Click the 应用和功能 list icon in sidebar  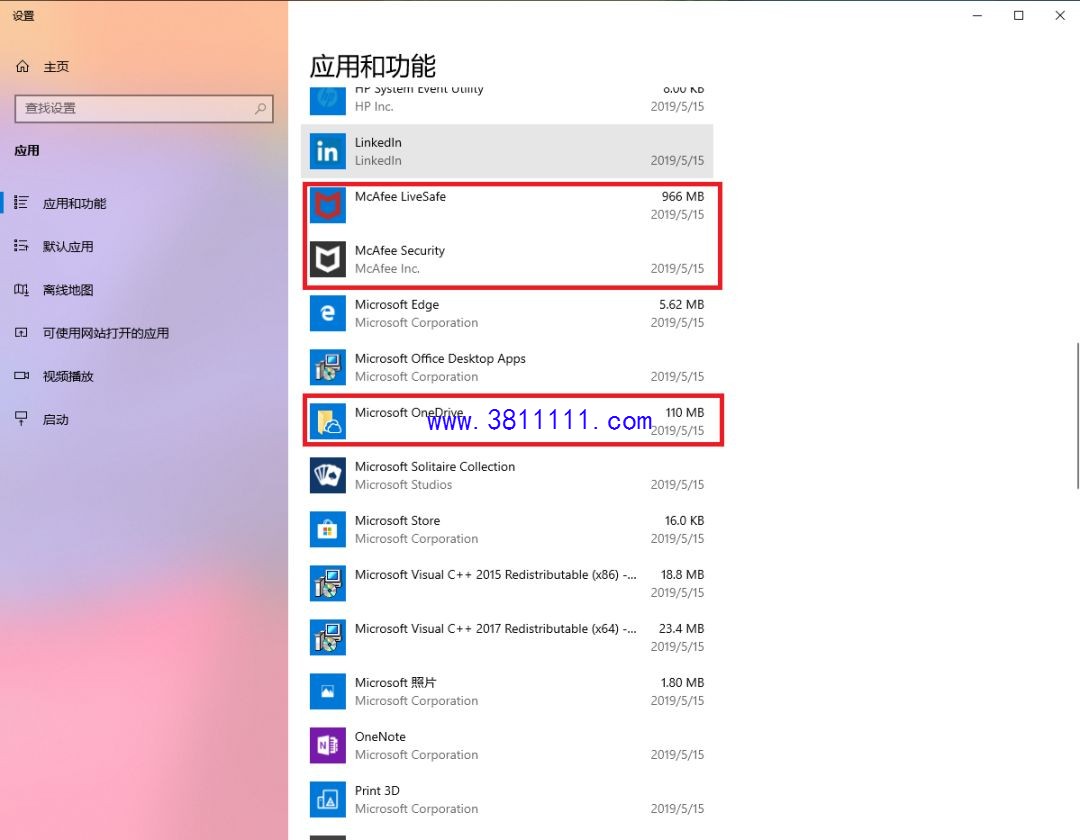[x=21, y=202]
